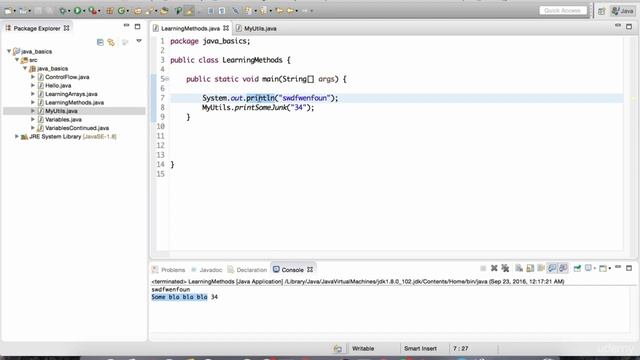Click the New Java Package toolbar icon
This screenshot has width=640, height=360.
point(109,11)
